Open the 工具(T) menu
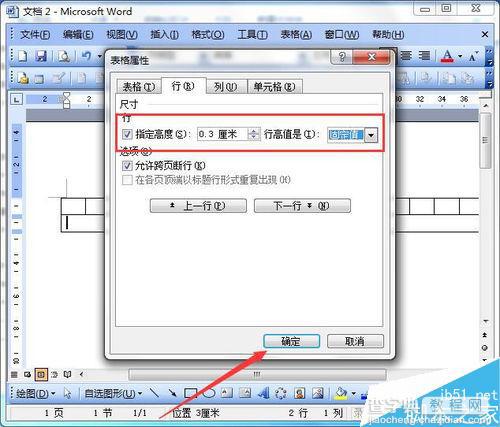 (x=252, y=34)
